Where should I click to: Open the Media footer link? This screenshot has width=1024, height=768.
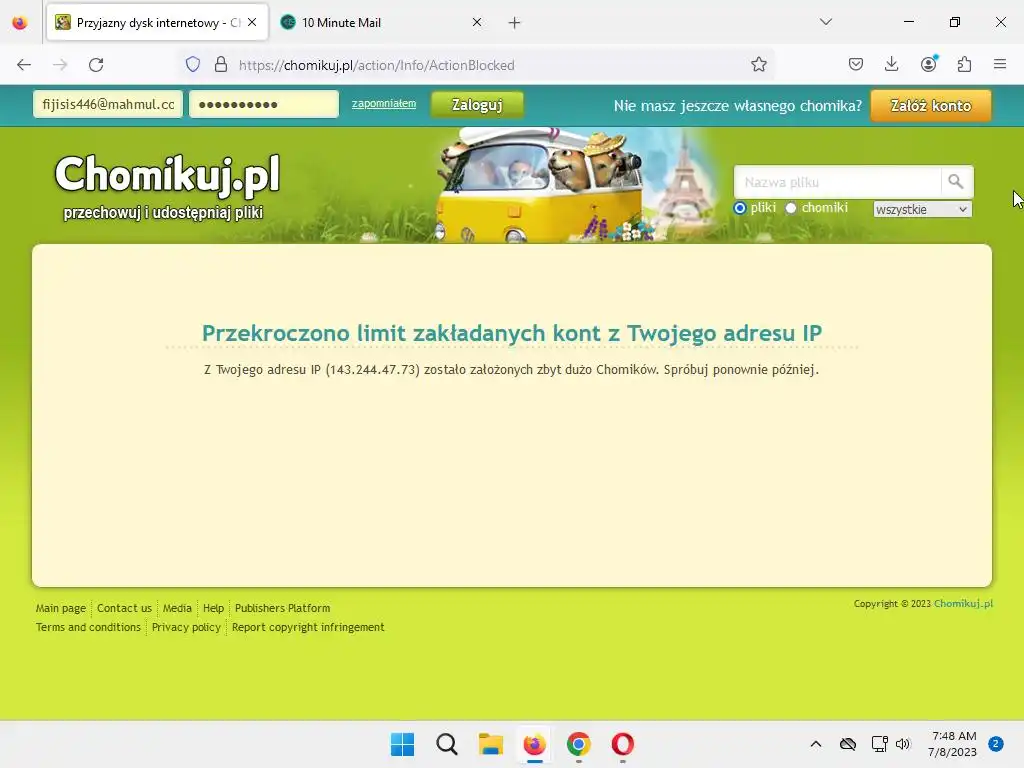[177, 608]
